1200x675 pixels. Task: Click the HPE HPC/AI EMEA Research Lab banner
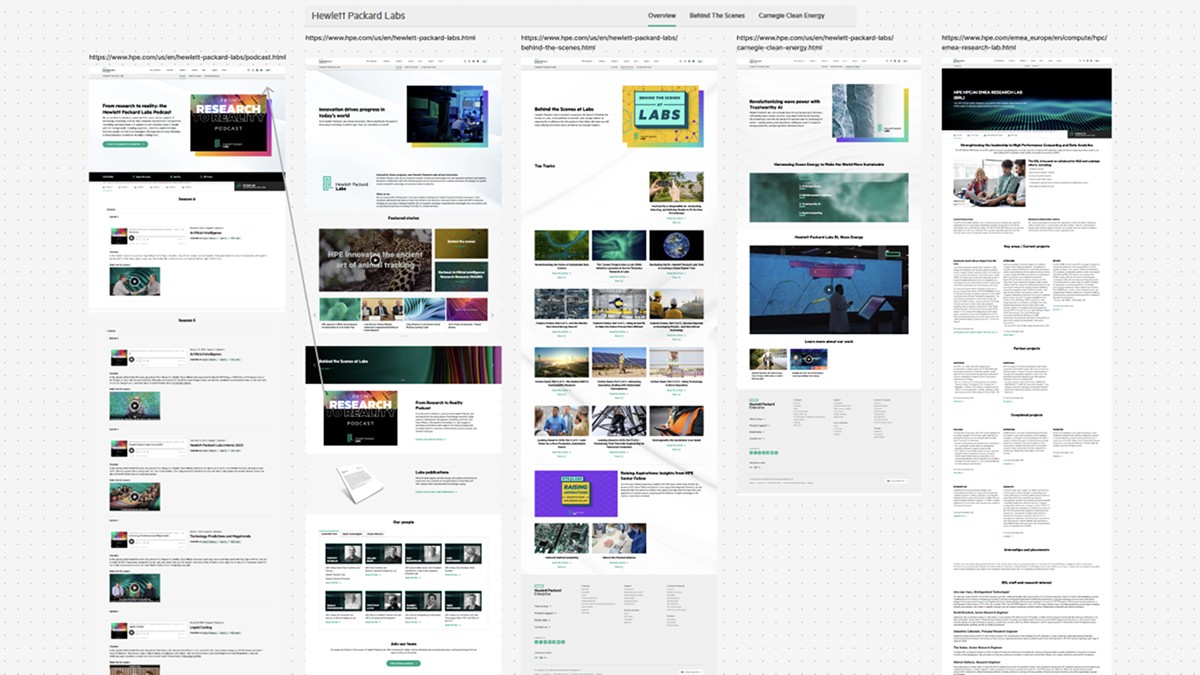(x=1027, y=99)
